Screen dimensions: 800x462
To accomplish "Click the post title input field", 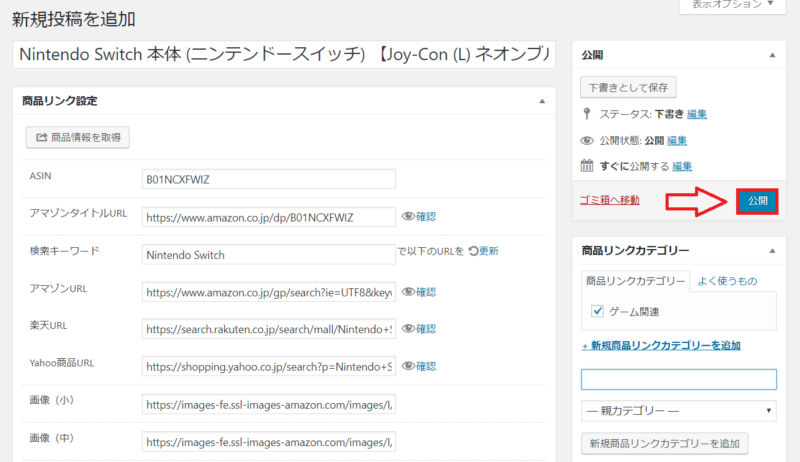I will pyautogui.click(x=284, y=54).
